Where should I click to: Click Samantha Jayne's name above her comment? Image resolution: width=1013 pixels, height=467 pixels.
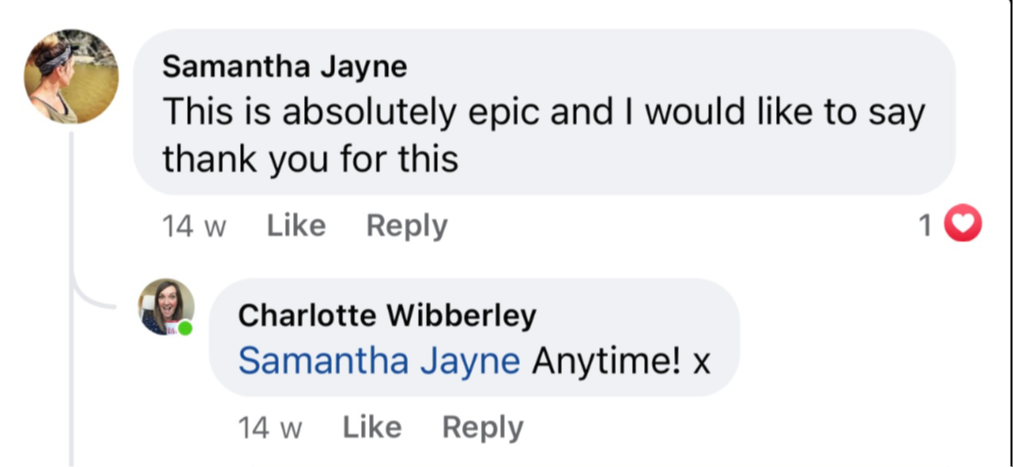284,66
